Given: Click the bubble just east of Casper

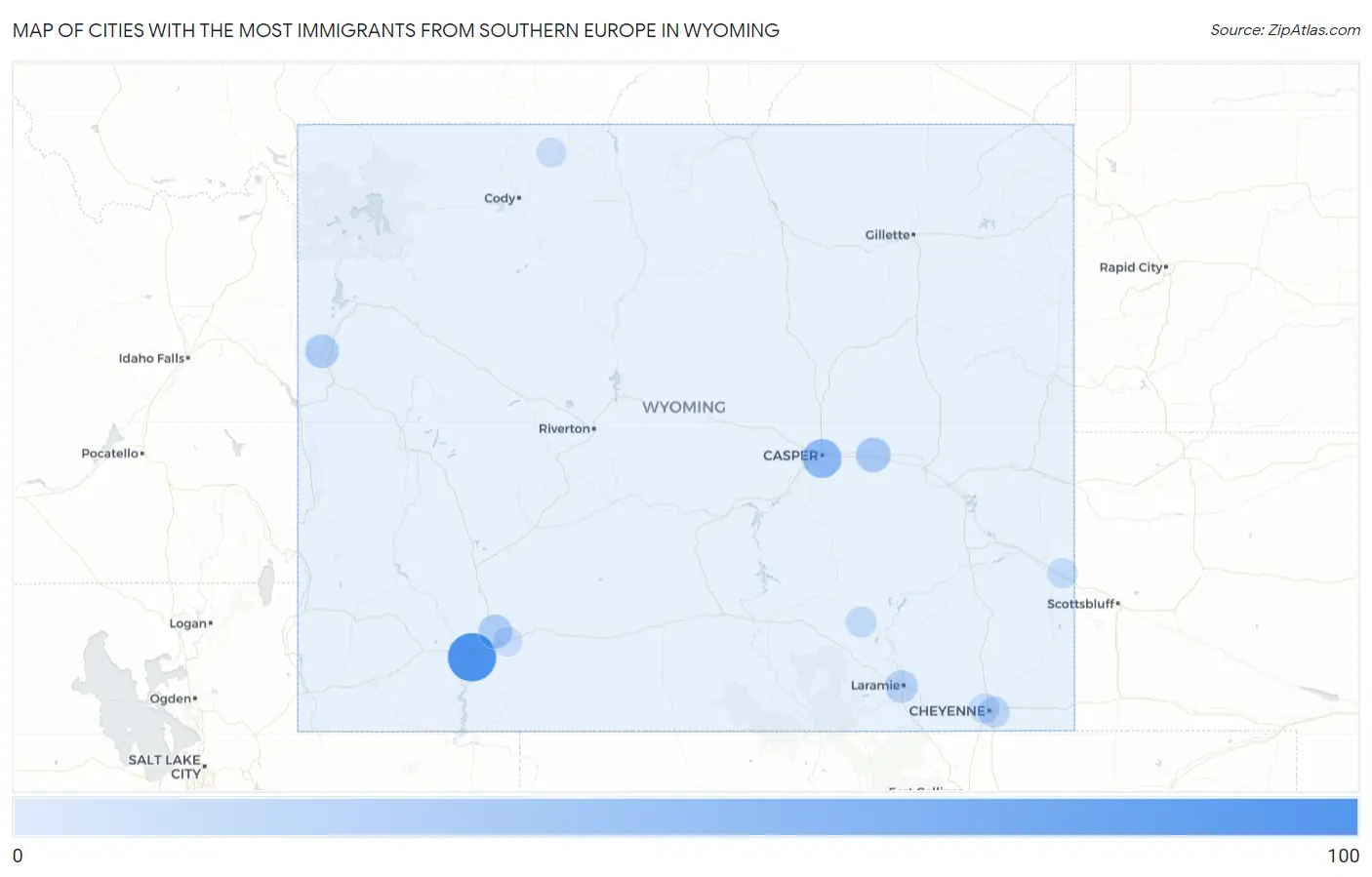Looking at the screenshot, I should [x=873, y=455].
